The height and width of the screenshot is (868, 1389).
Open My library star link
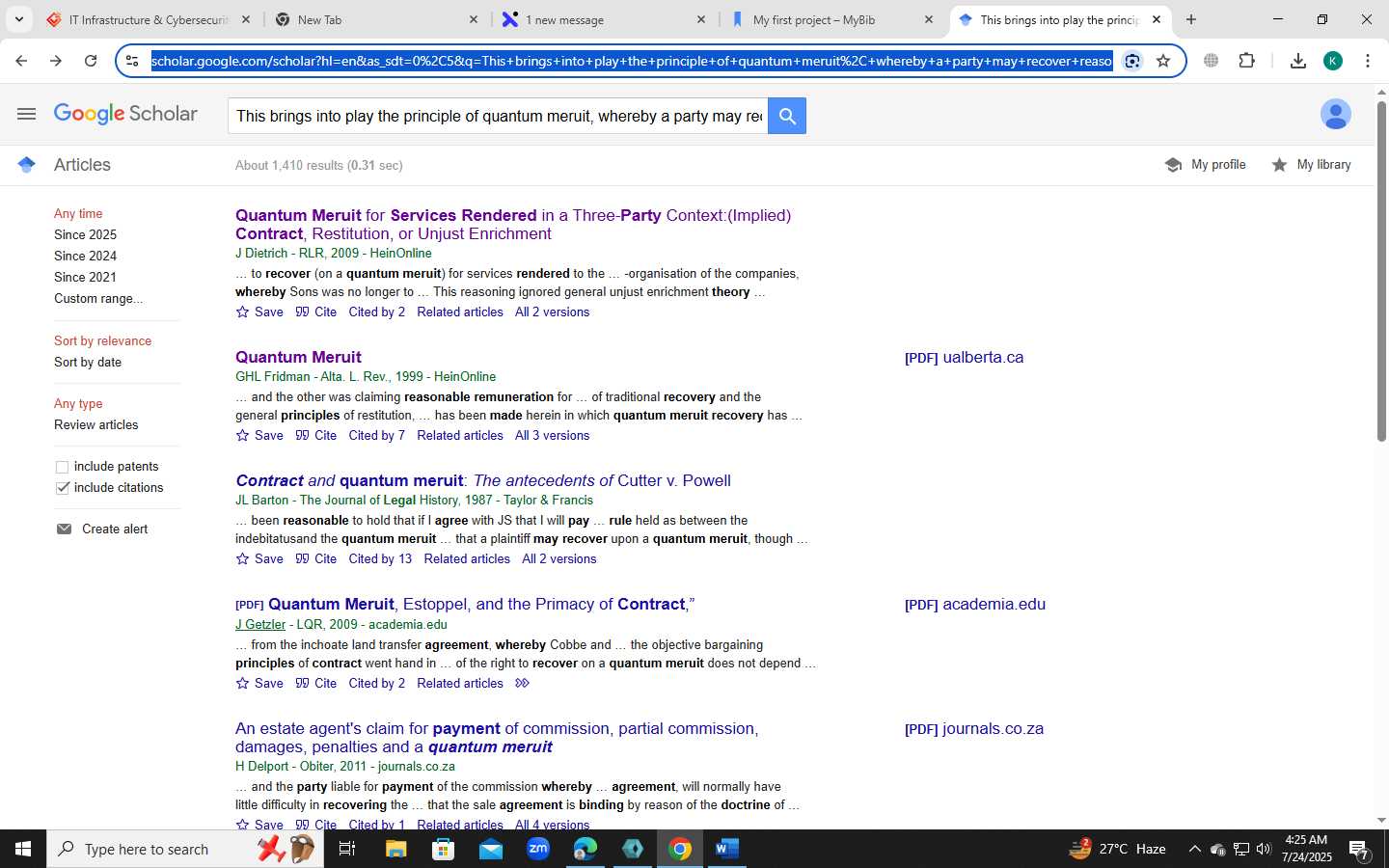coord(1311,165)
